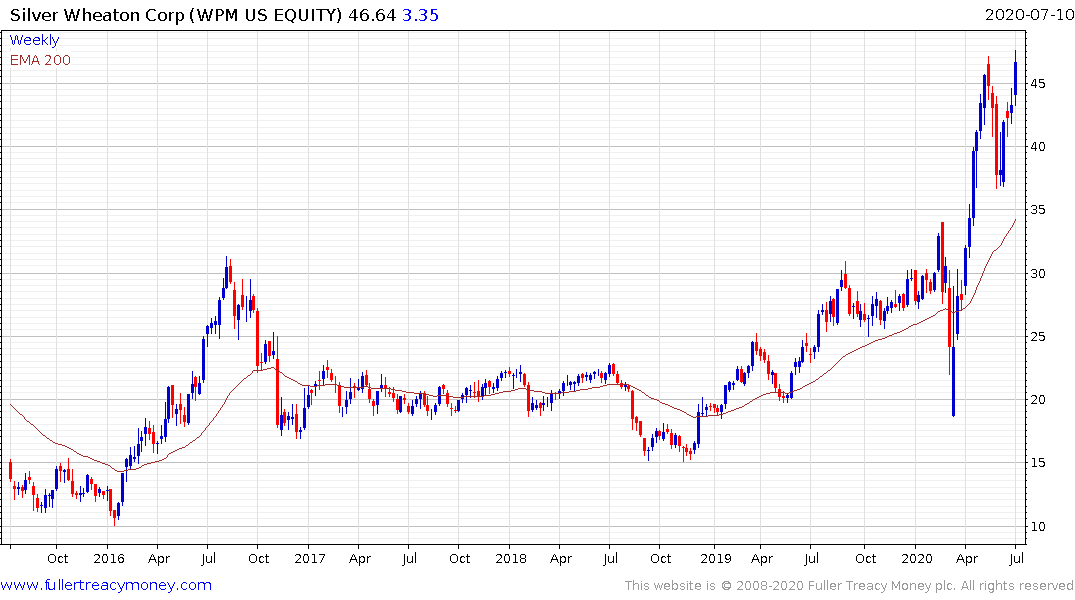Click the copyright notice text

(849, 586)
